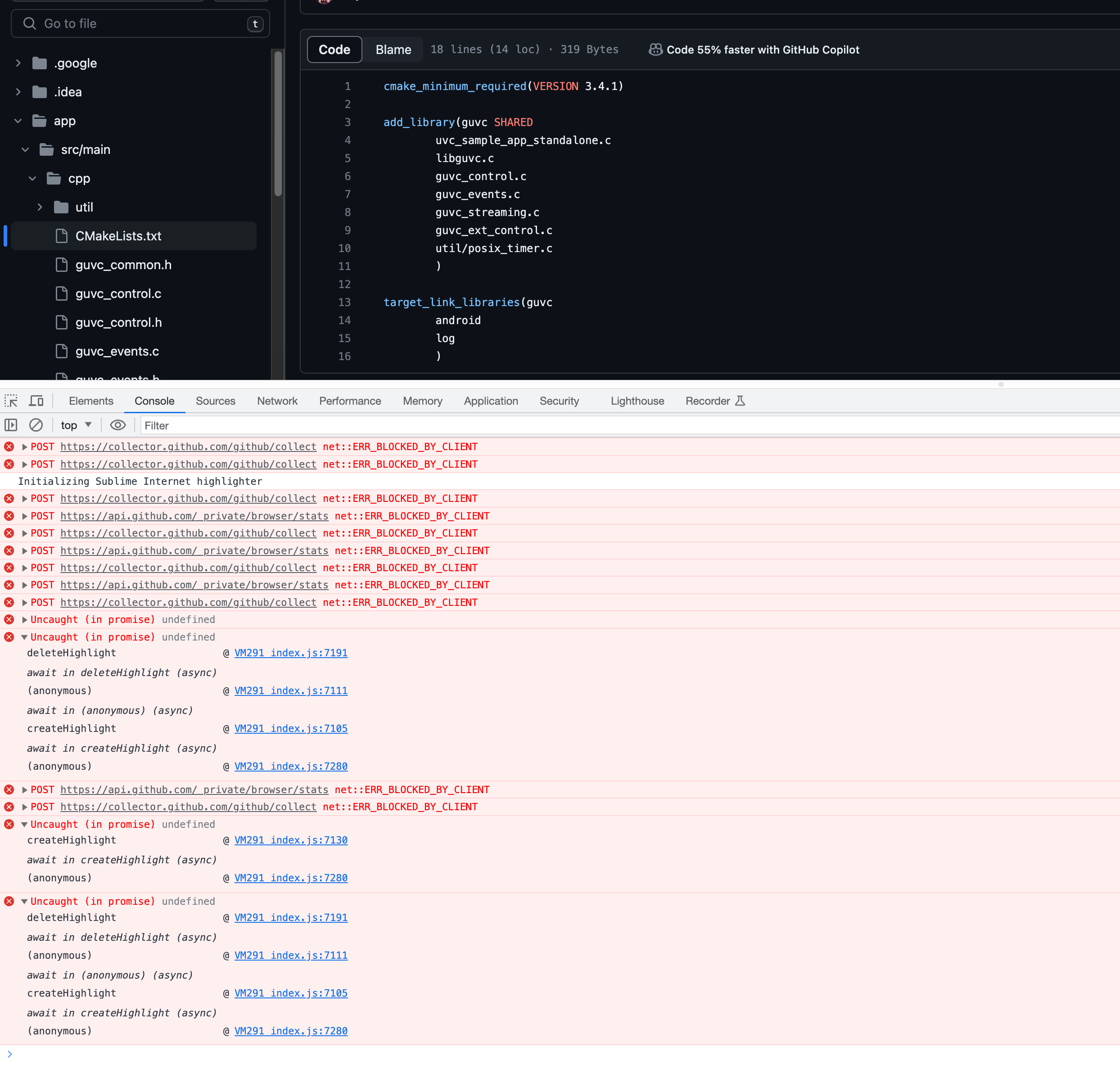Click the inspect element picker icon

coord(11,401)
